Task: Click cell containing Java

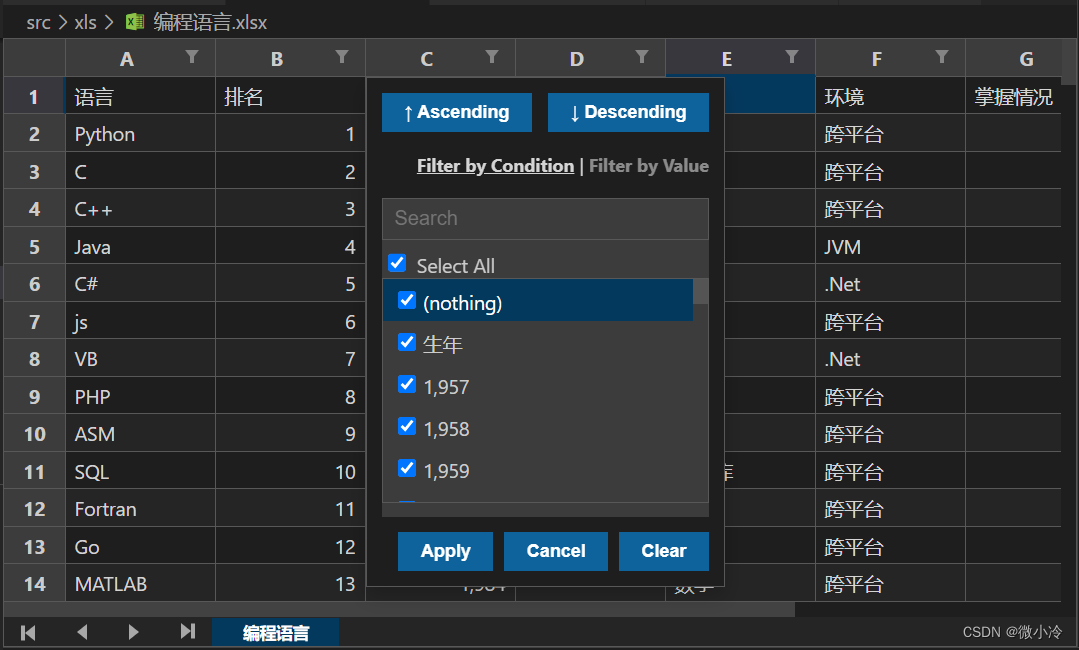Action: pos(140,247)
